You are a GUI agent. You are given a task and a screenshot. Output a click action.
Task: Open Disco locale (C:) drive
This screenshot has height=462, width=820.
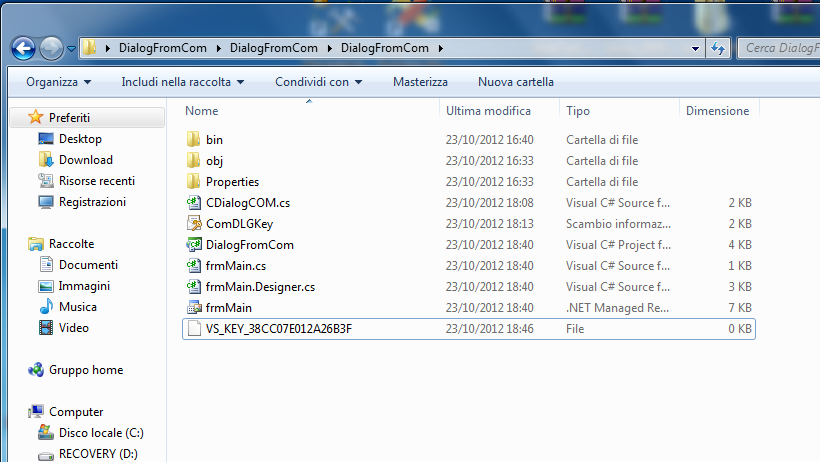pyautogui.click(x=101, y=433)
